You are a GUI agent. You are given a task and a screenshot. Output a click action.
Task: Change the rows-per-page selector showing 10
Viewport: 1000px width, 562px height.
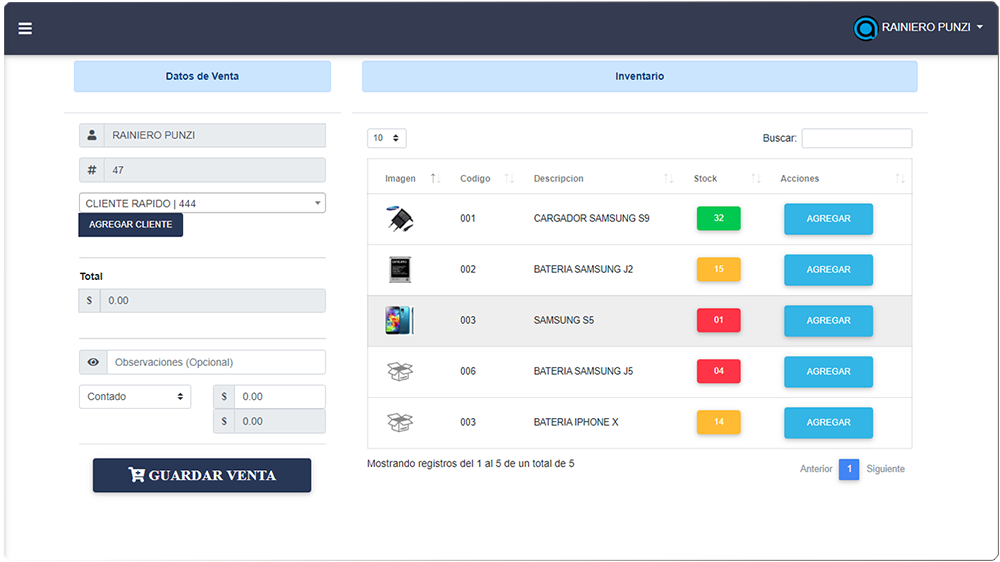point(386,138)
